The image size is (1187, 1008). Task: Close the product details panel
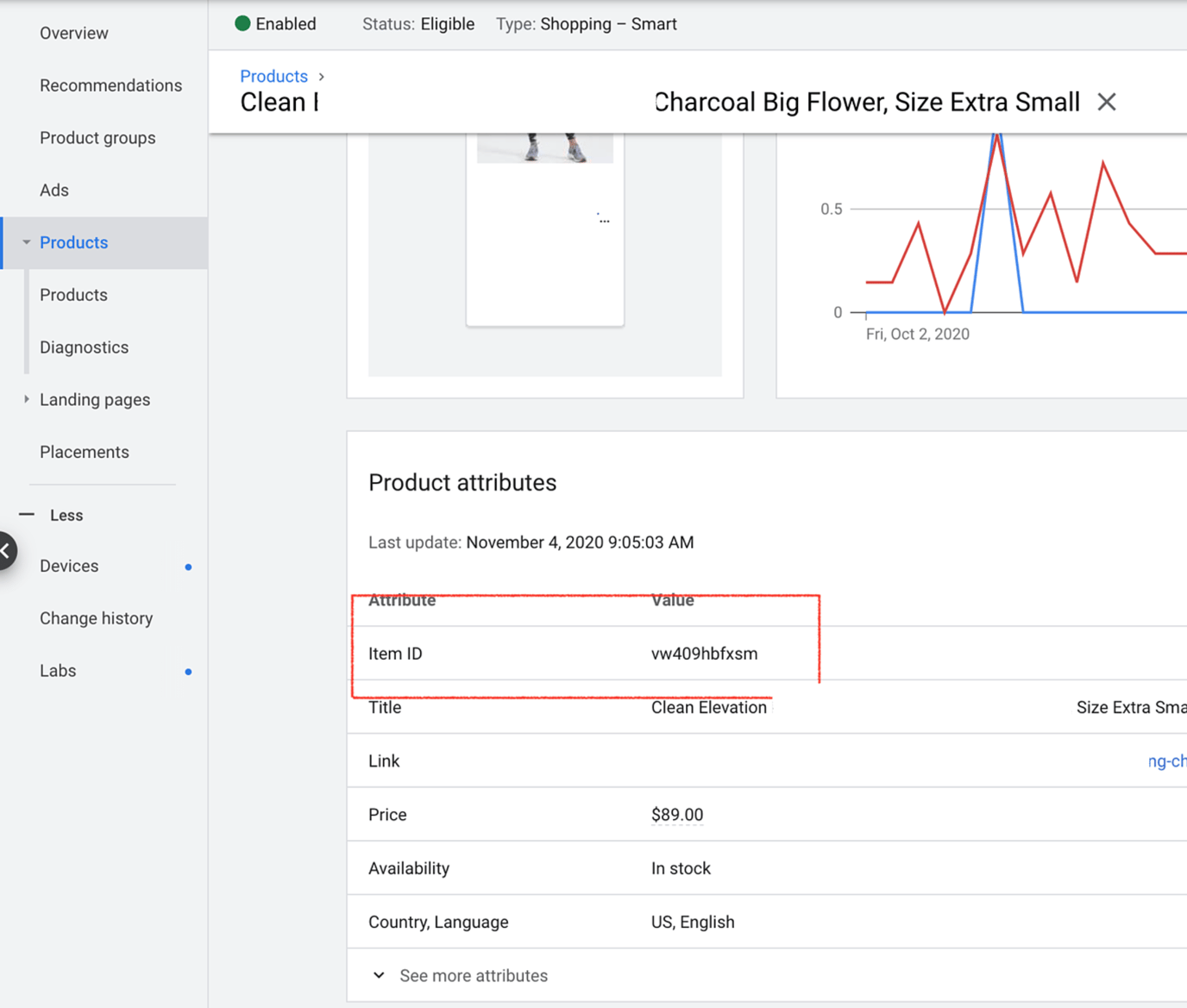[1106, 103]
